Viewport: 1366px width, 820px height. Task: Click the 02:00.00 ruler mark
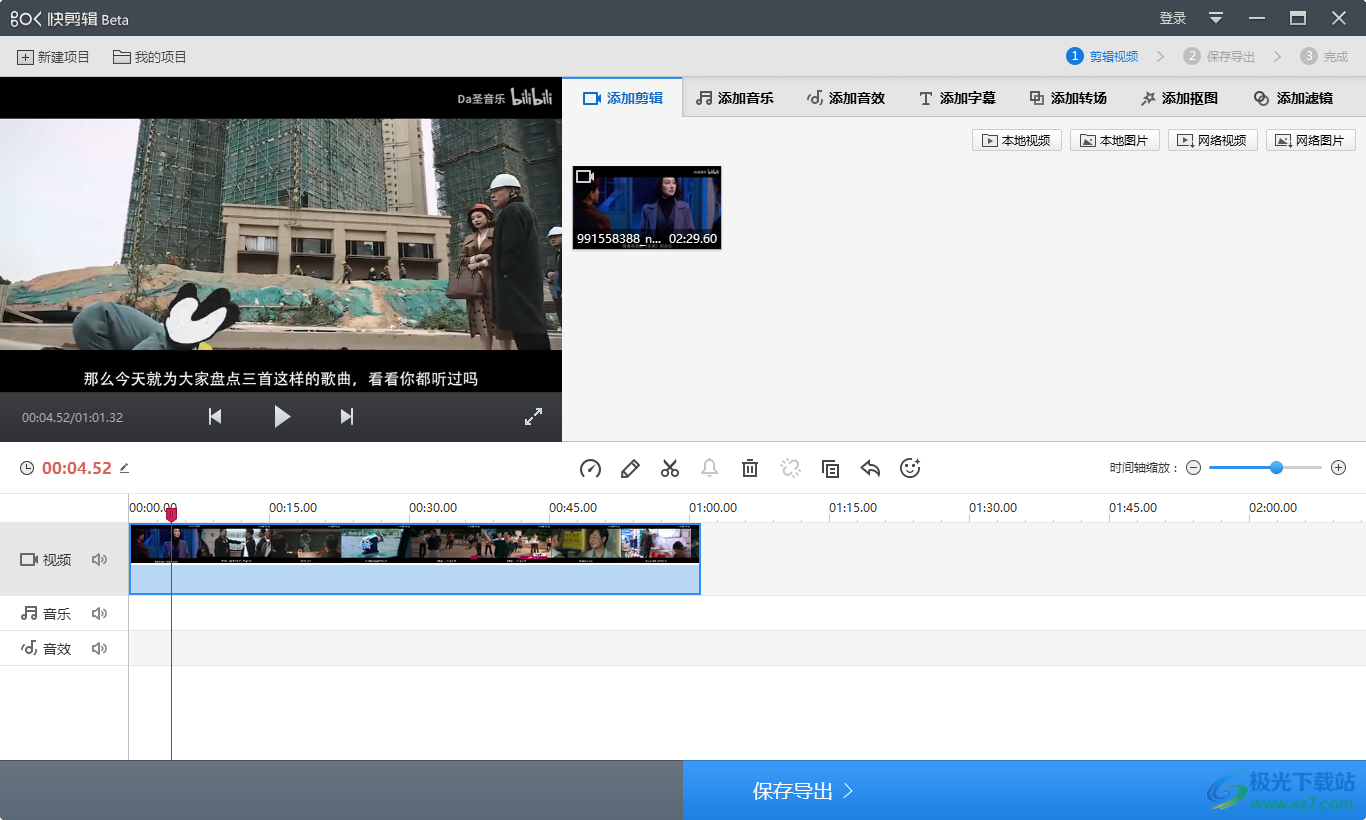[1273, 508]
